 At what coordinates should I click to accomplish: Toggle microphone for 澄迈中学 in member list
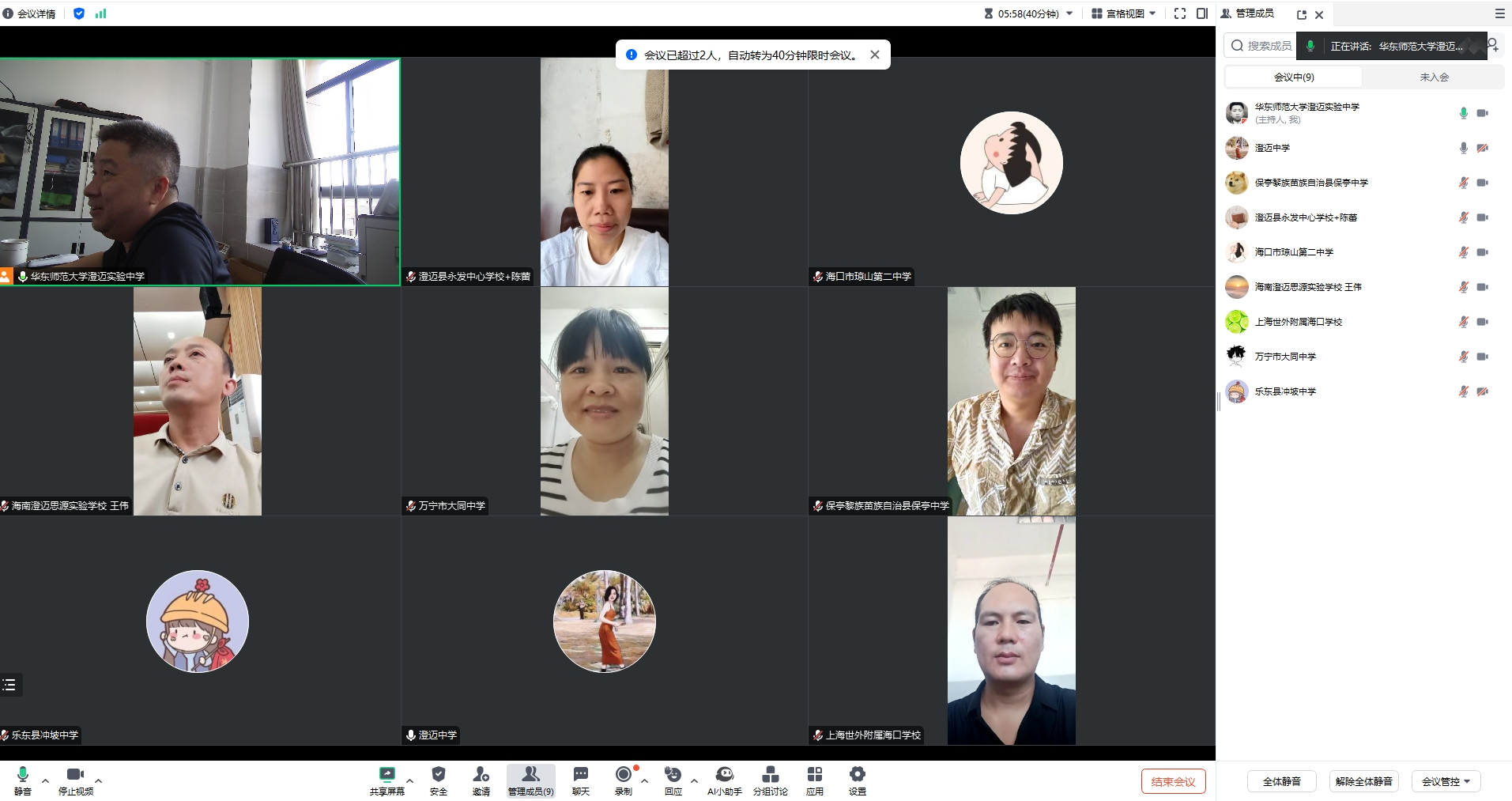pos(1463,148)
